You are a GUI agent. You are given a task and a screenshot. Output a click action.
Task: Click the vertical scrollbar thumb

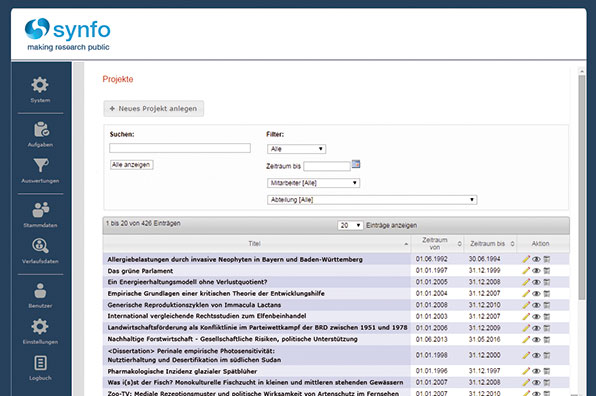tap(582, 187)
